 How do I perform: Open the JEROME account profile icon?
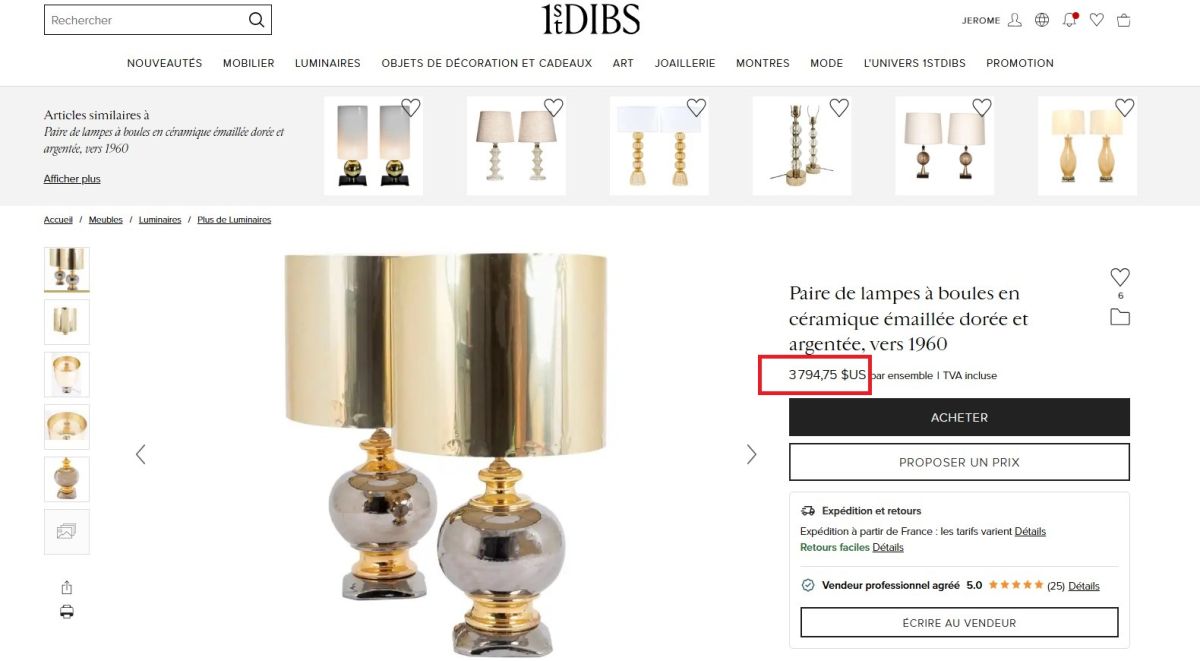coord(1015,20)
